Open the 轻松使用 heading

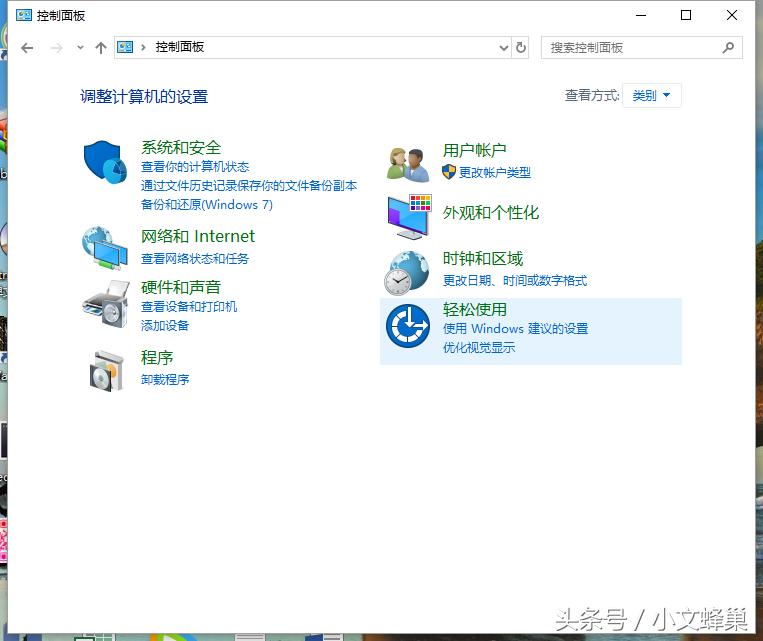474,310
